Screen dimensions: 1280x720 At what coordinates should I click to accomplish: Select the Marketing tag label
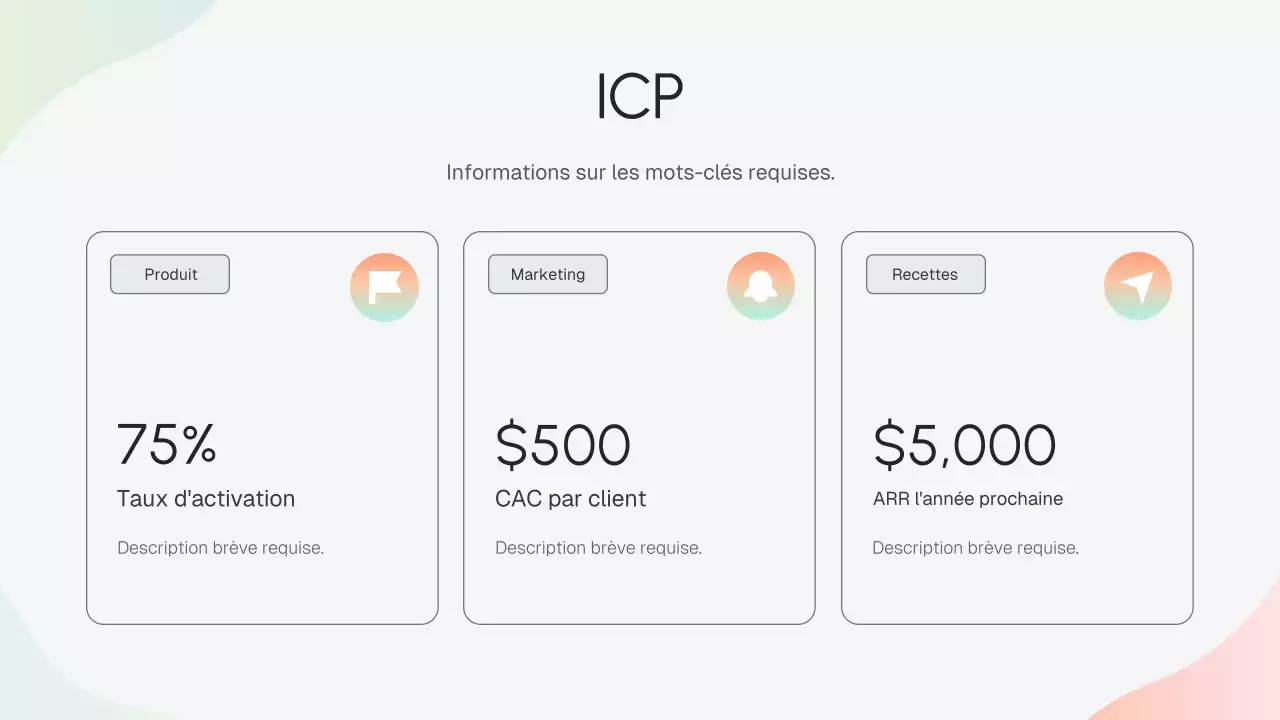(x=548, y=274)
